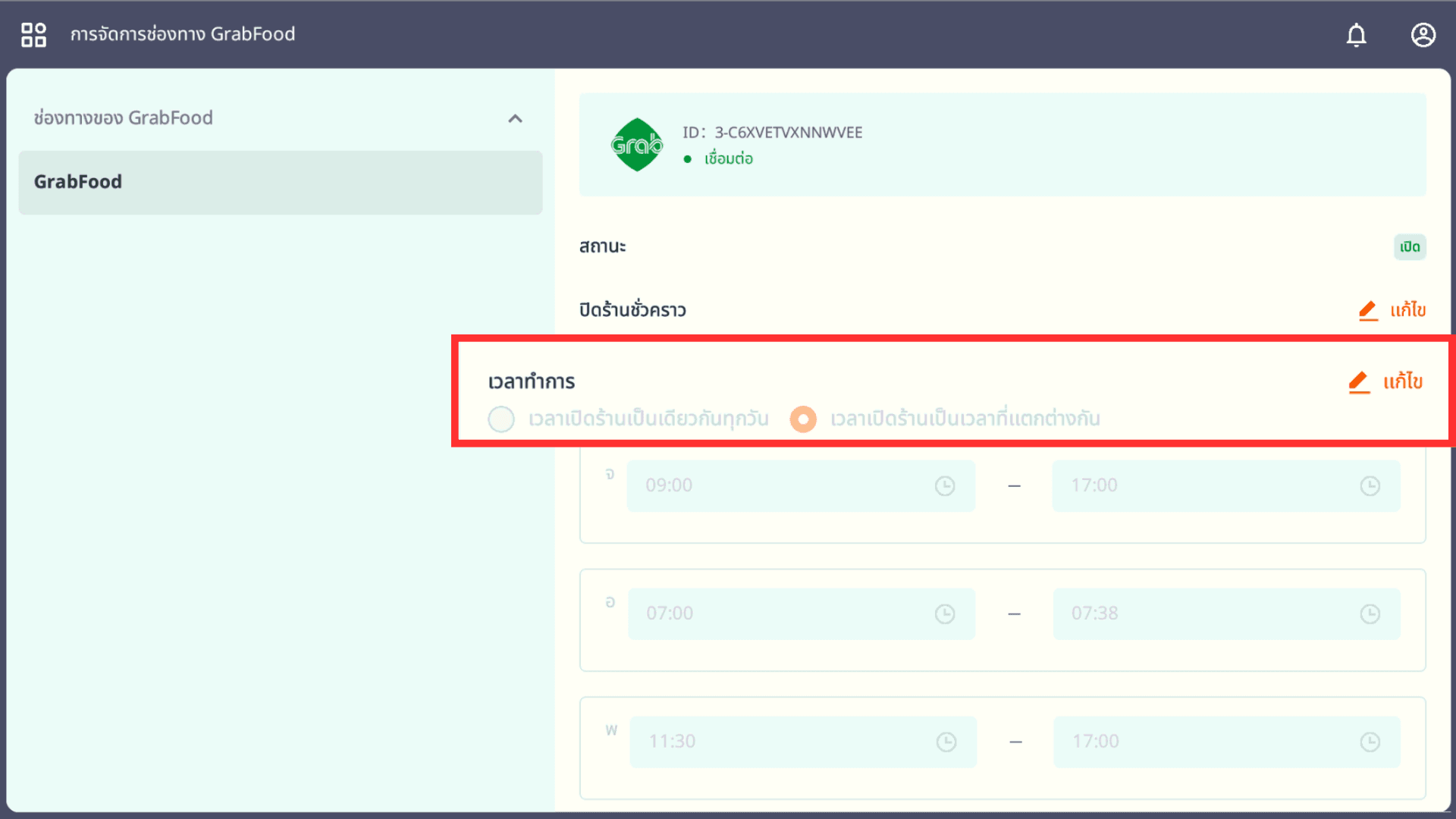Select different opening hours per day option
Viewport: 1456px width, 819px height.
tap(803, 419)
